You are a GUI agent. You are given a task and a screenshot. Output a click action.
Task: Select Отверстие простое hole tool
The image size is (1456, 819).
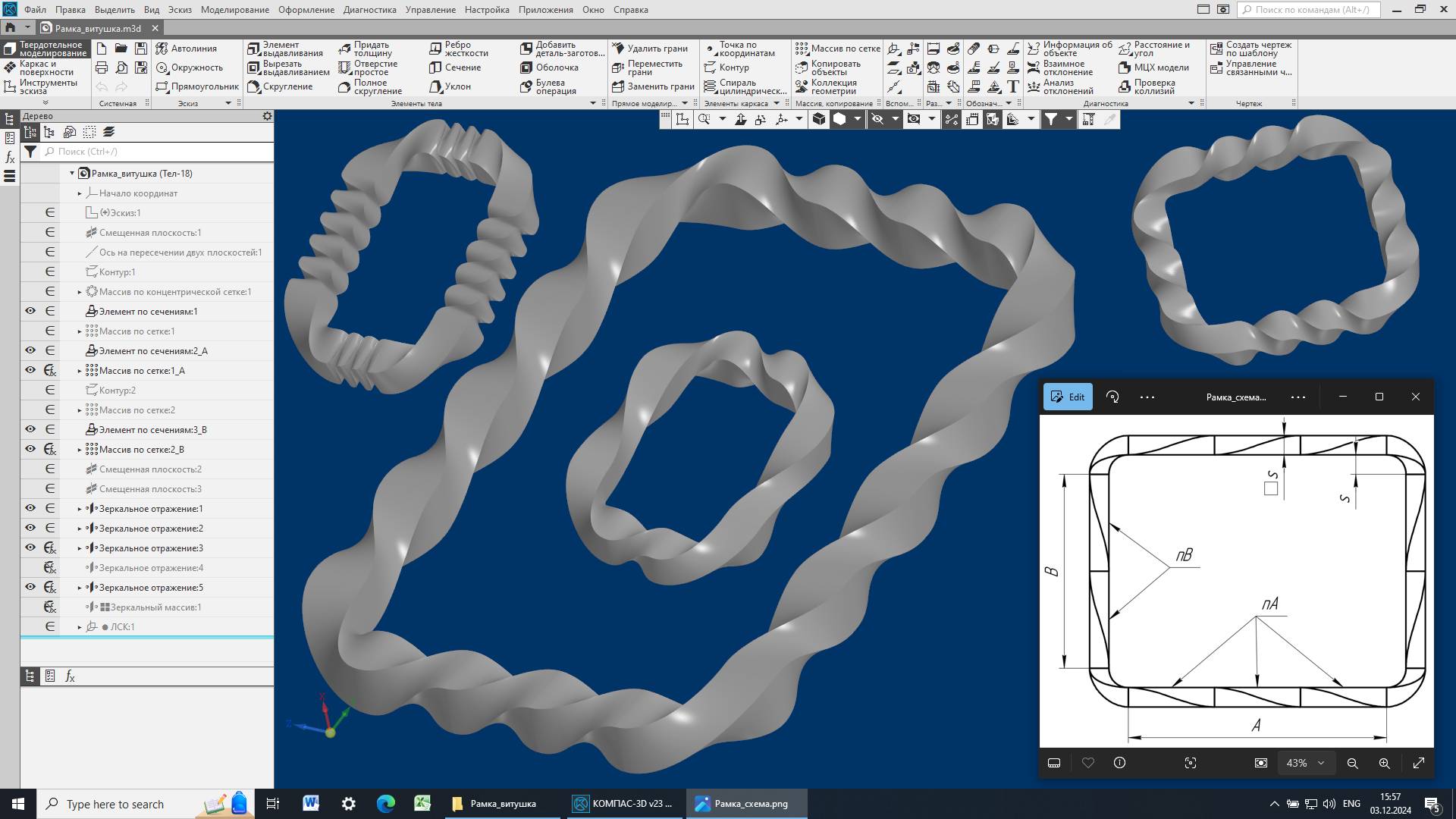point(368,67)
